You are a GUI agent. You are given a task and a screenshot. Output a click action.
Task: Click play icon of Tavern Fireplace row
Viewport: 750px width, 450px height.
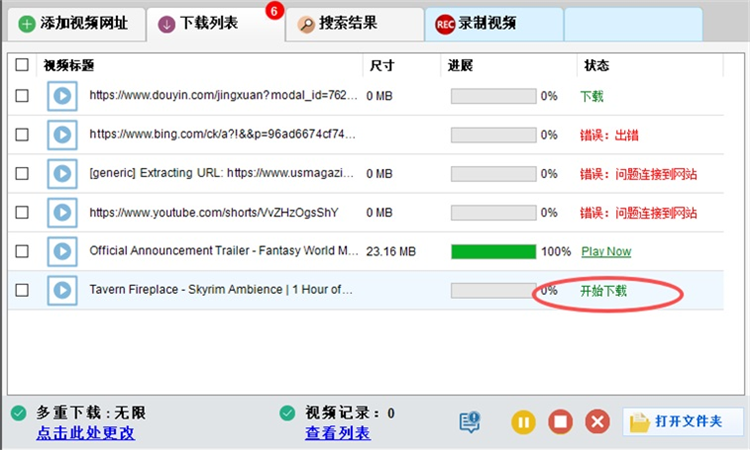[62, 290]
